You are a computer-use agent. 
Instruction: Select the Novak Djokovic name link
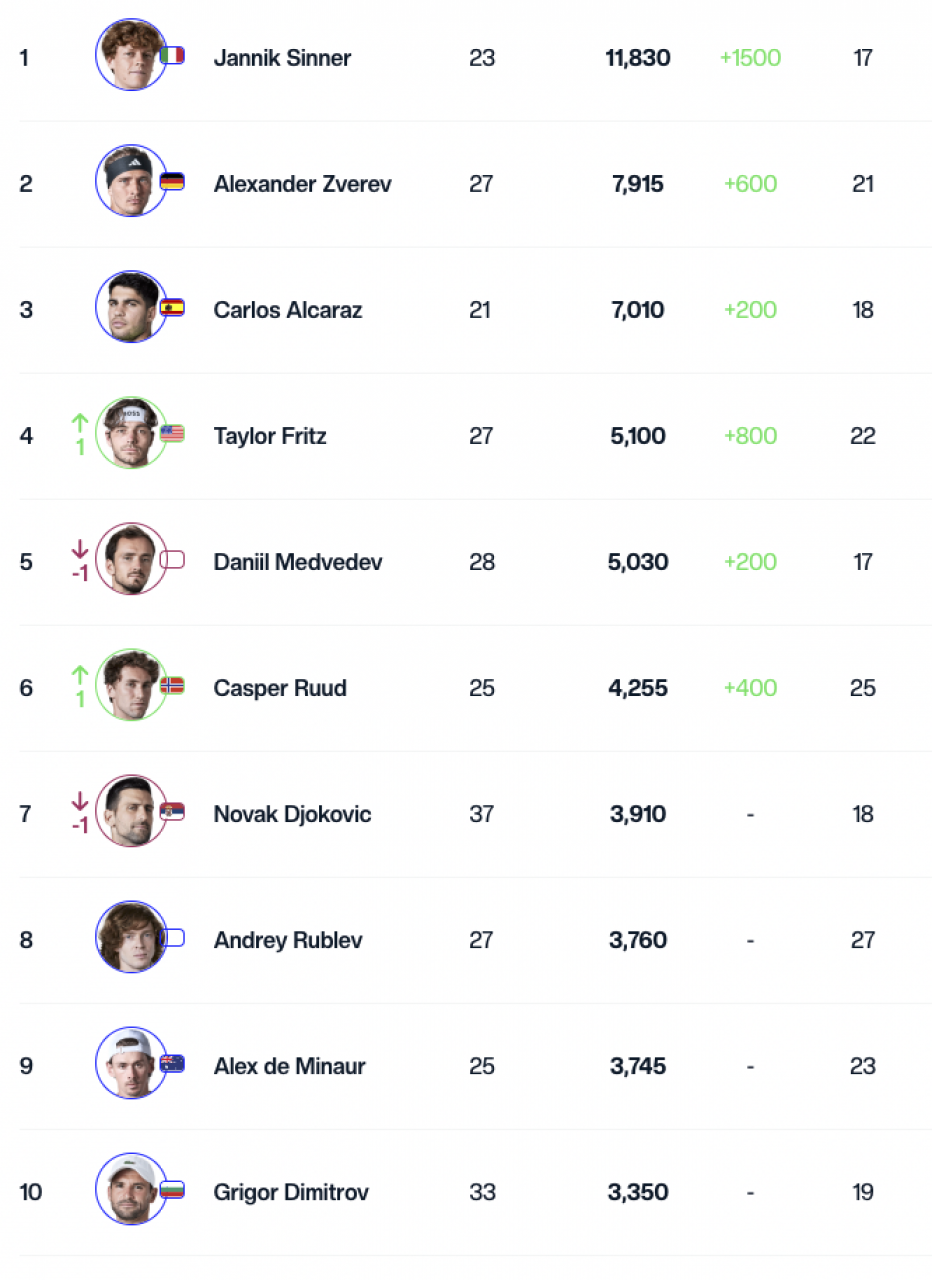pos(292,814)
